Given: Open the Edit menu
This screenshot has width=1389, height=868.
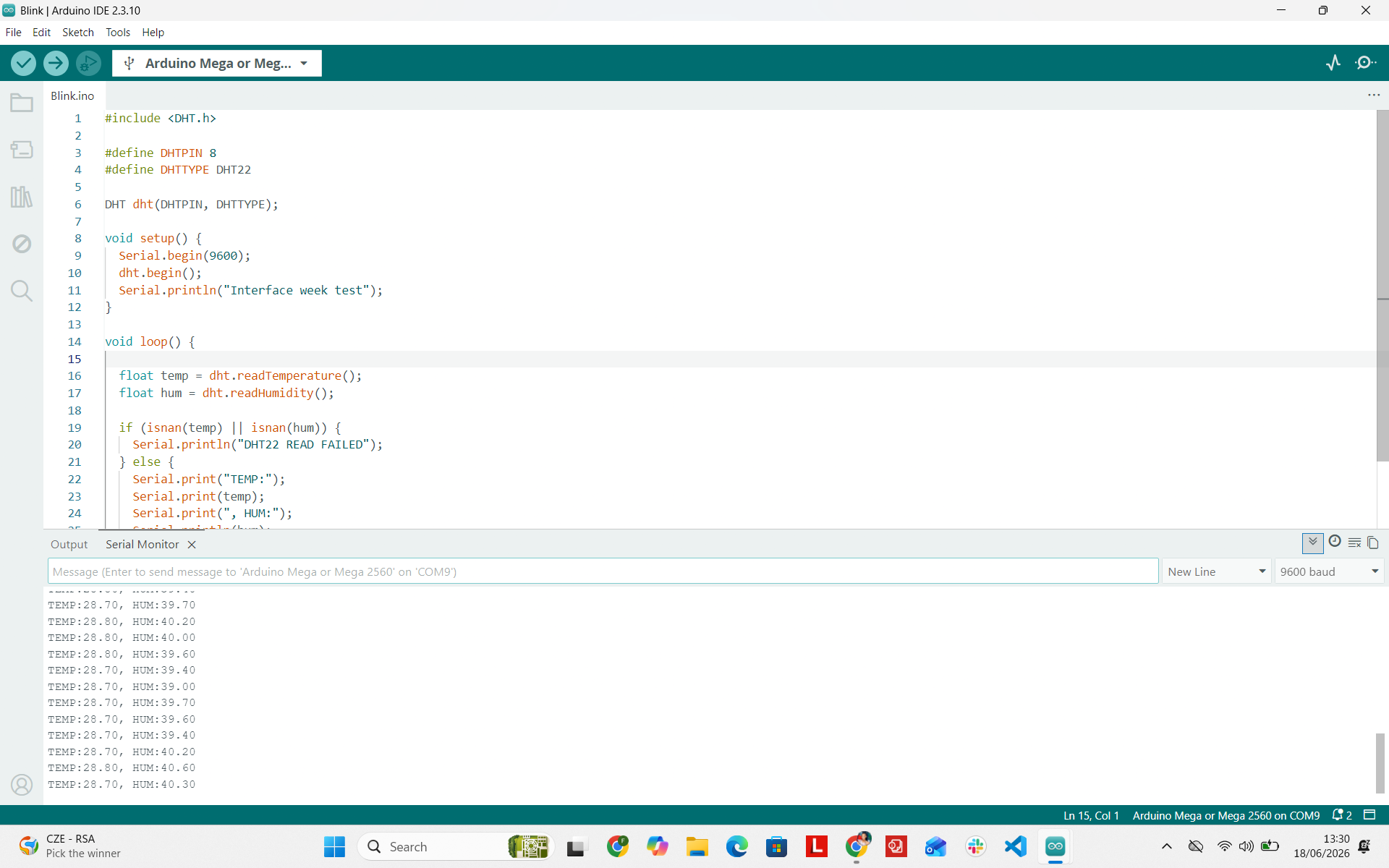Looking at the screenshot, I should pos(41,33).
